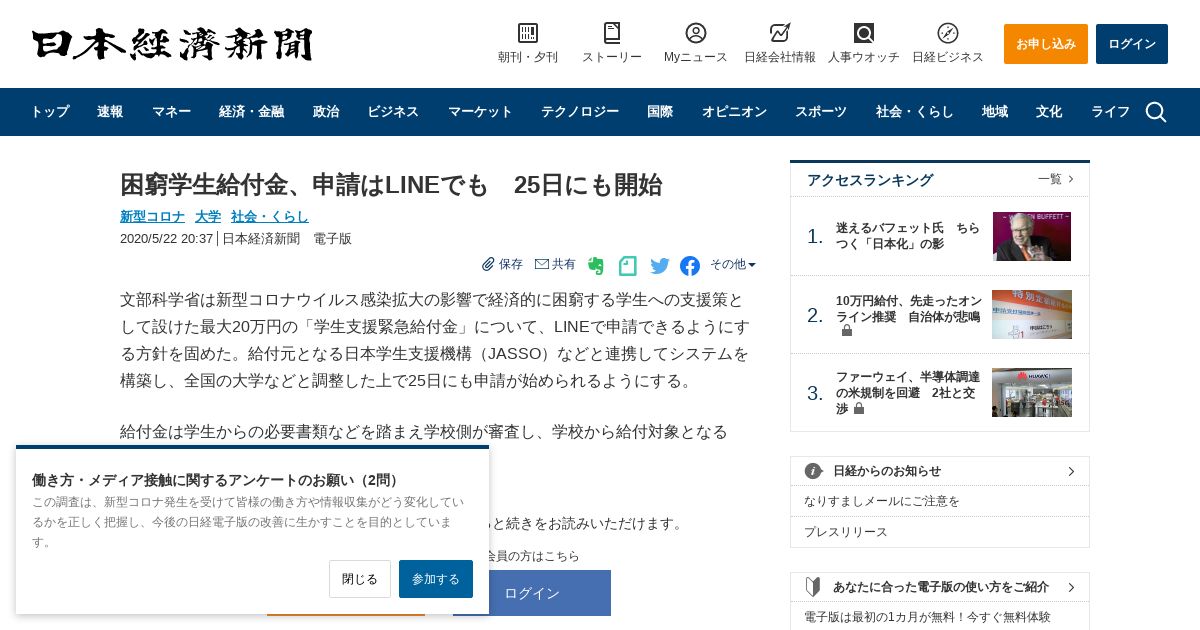Open ranking article ファーウェイ 半導体調達

pyautogui.click(x=906, y=393)
